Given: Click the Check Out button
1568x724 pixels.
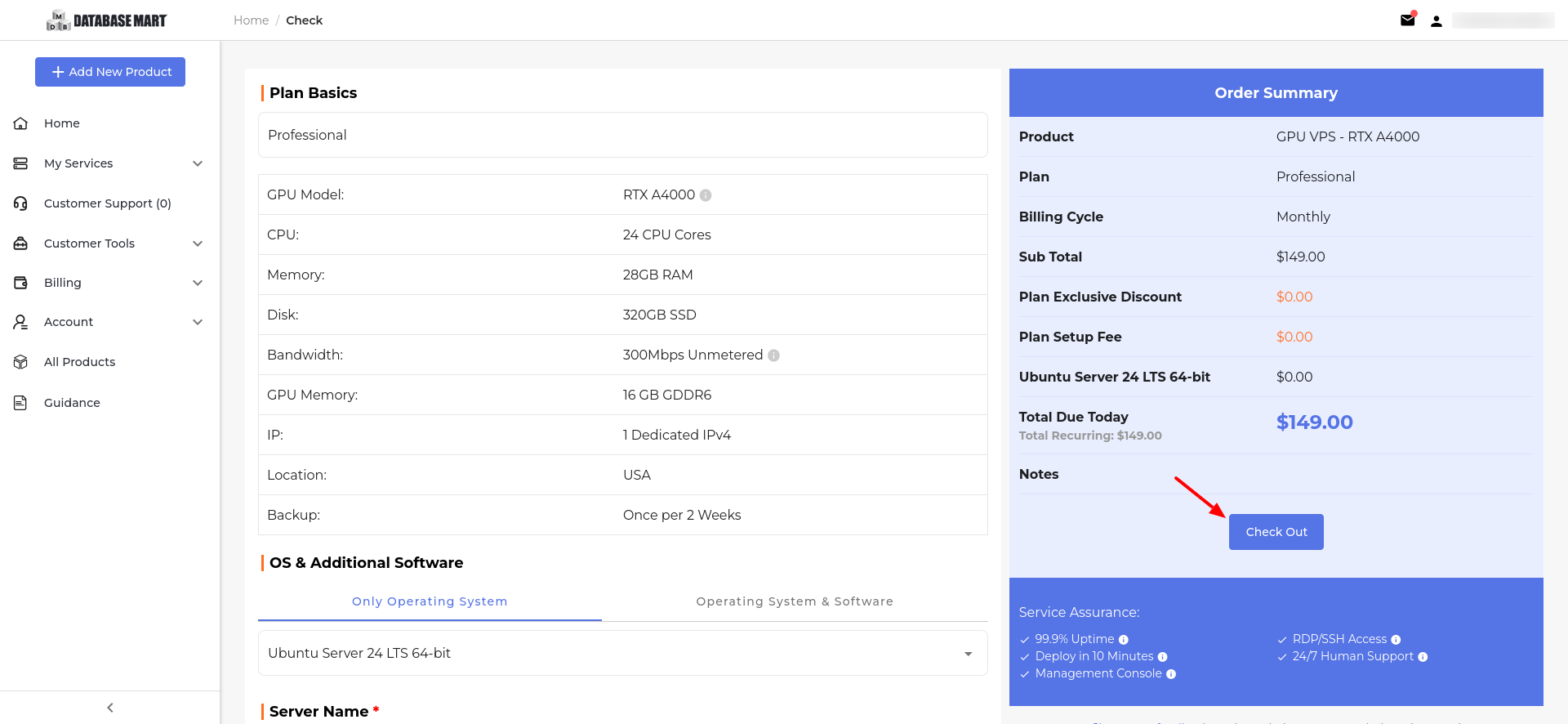Looking at the screenshot, I should [x=1276, y=532].
